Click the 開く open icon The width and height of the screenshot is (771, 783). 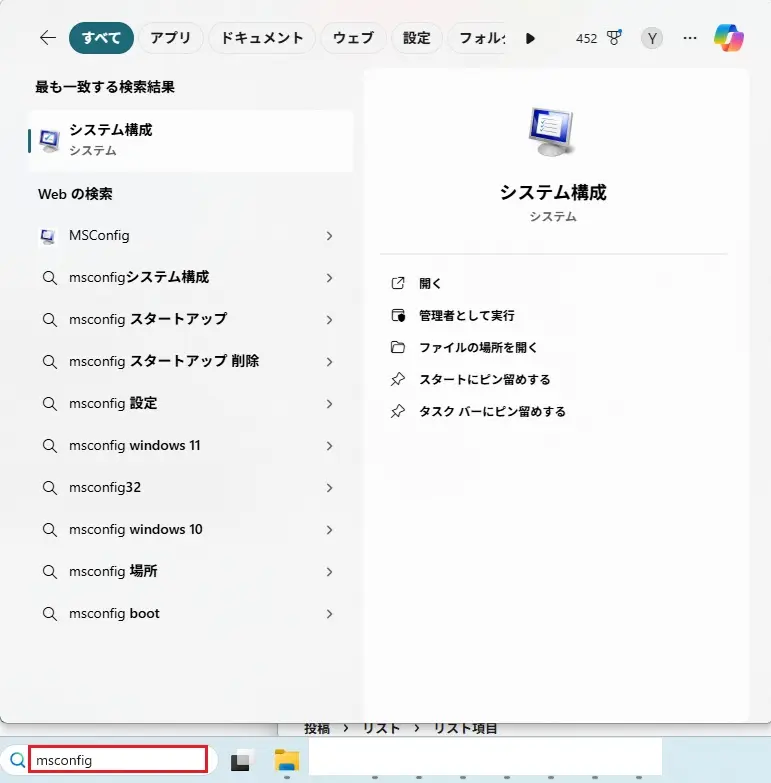pos(397,283)
